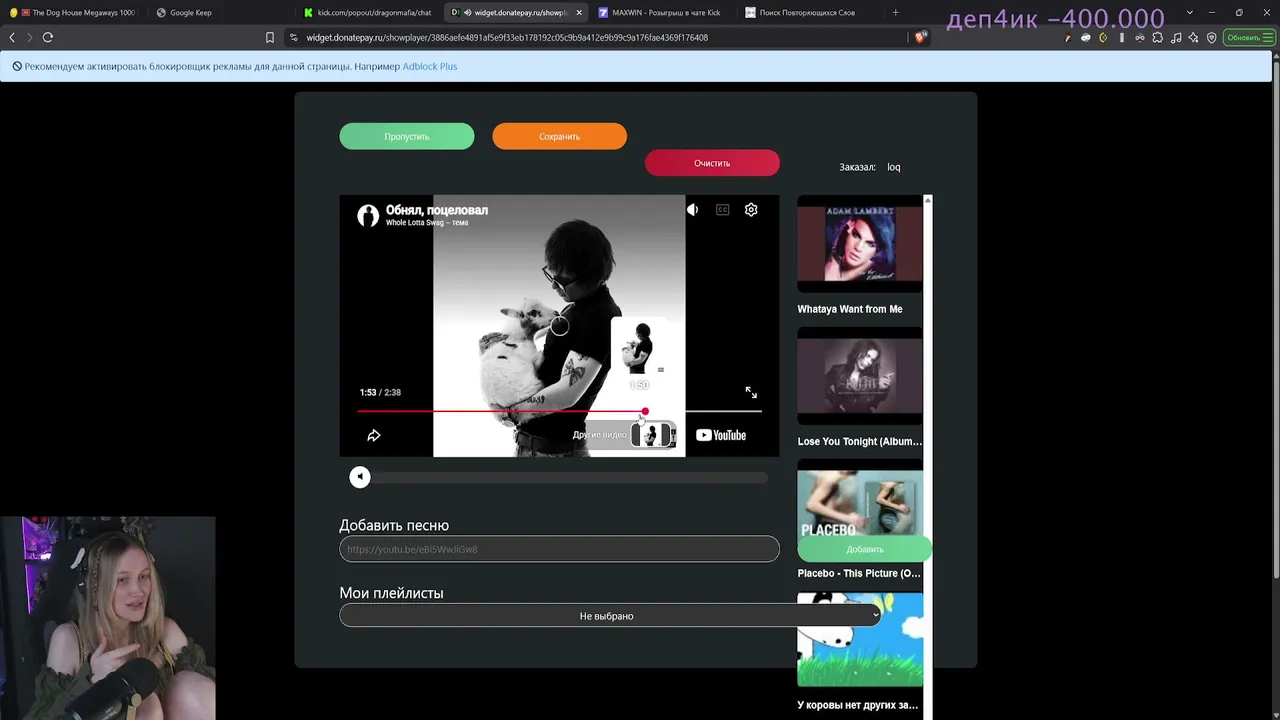Image resolution: width=1280 pixels, height=720 pixels.
Task: Go forward in browser history
Action: (x=29, y=37)
